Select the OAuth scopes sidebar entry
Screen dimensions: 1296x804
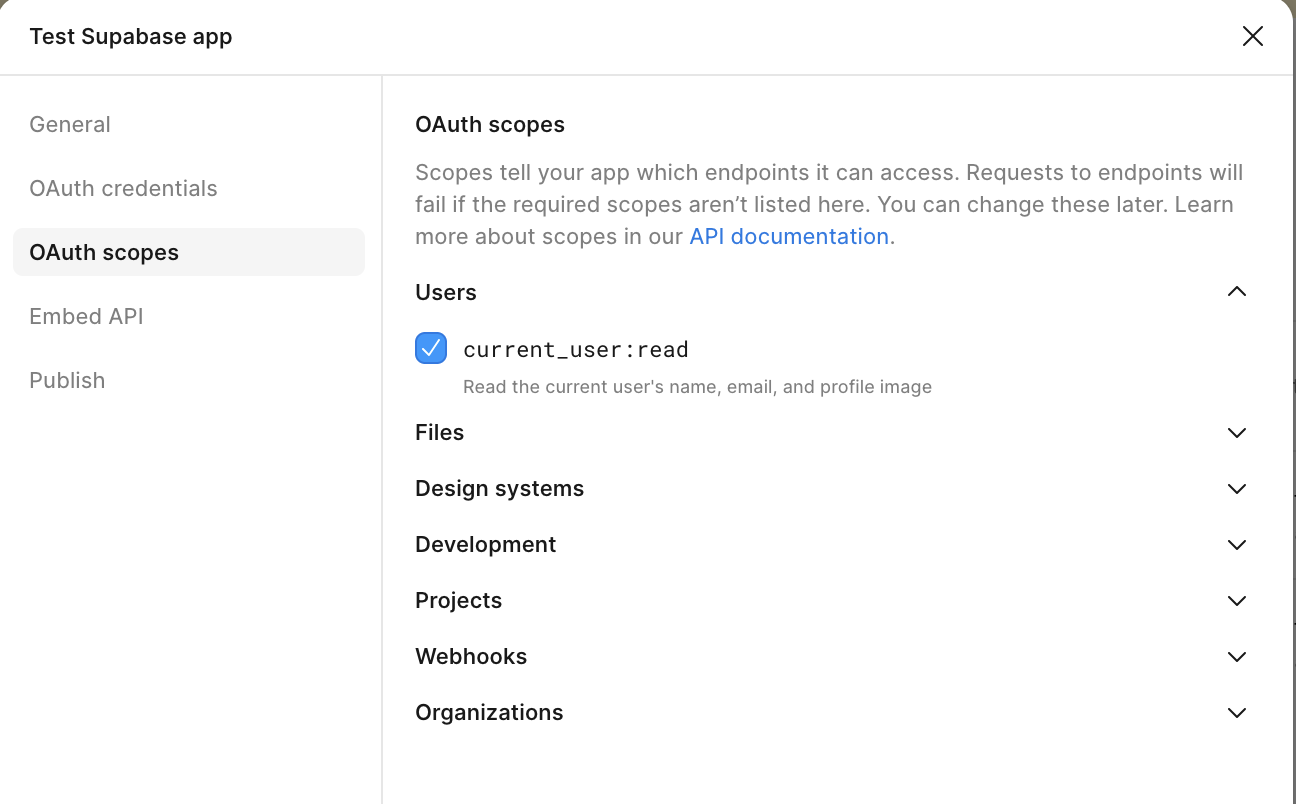(104, 252)
